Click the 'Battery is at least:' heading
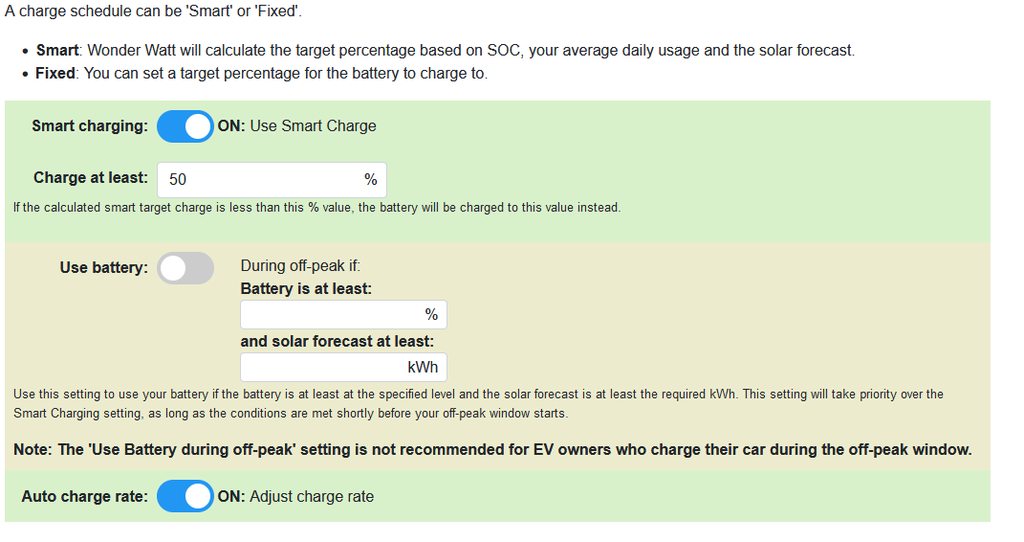The width and height of the screenshot is (1024, 542). [x=306, y=288]
